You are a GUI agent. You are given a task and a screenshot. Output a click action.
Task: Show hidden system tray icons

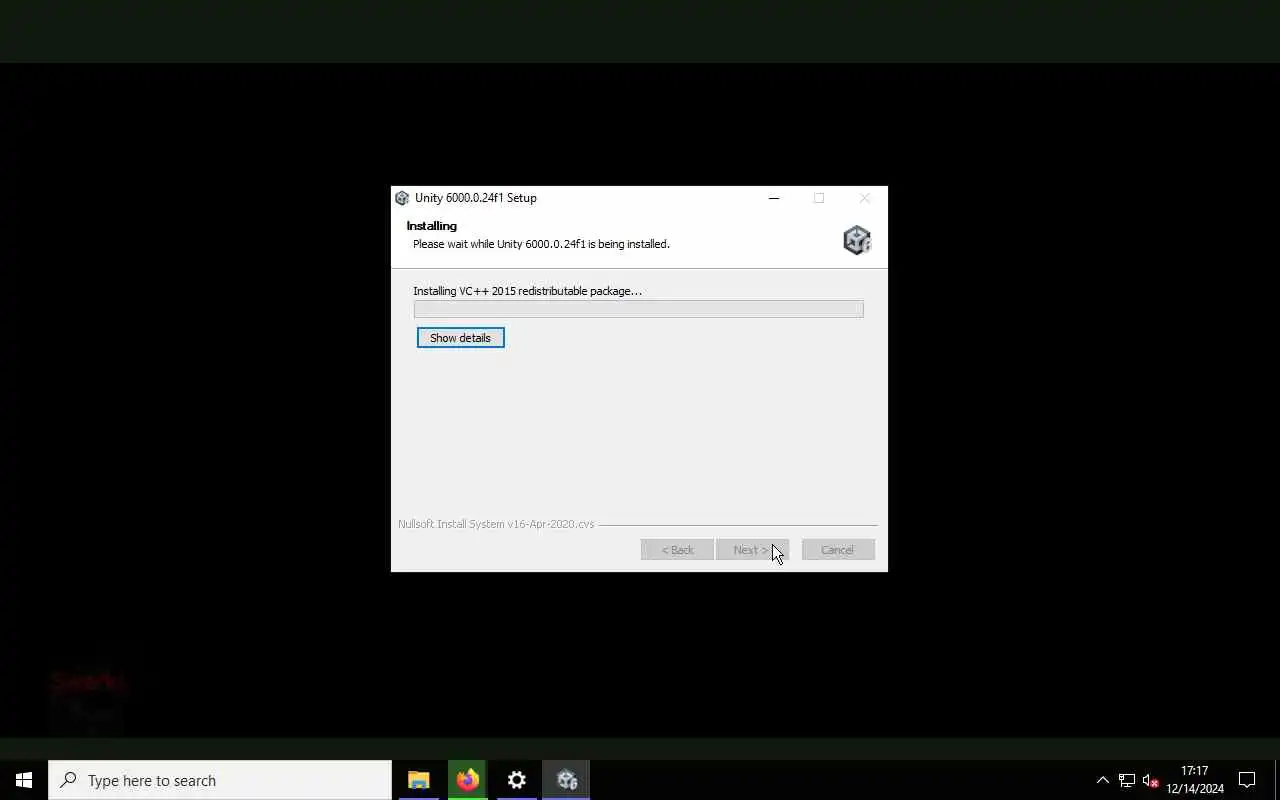[1103, 780]
